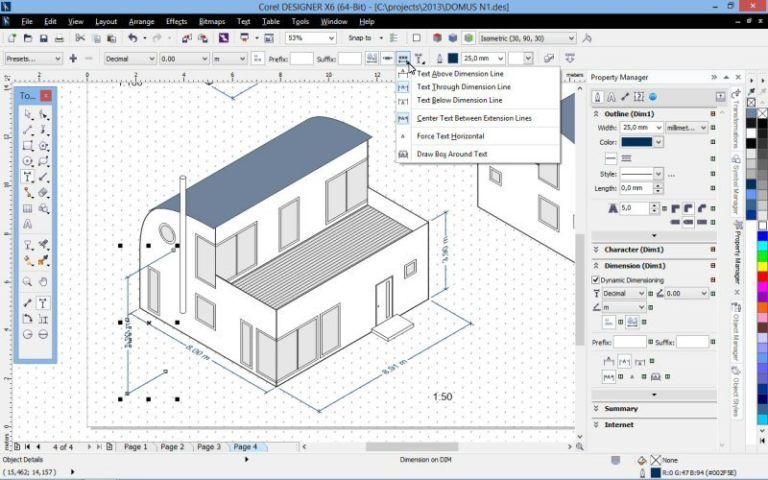
Task: Select the Zoom magnifier tool in the toolbox
Action: pyautogui.click(x=27, y=282)
